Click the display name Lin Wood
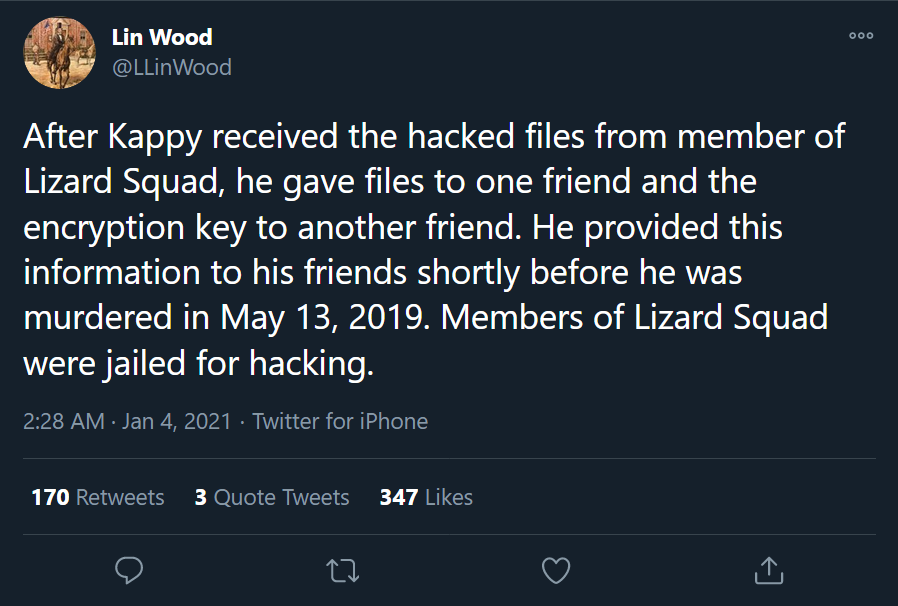Image resolution: width=898 pixels, height=606 pixels. point(162,37)
